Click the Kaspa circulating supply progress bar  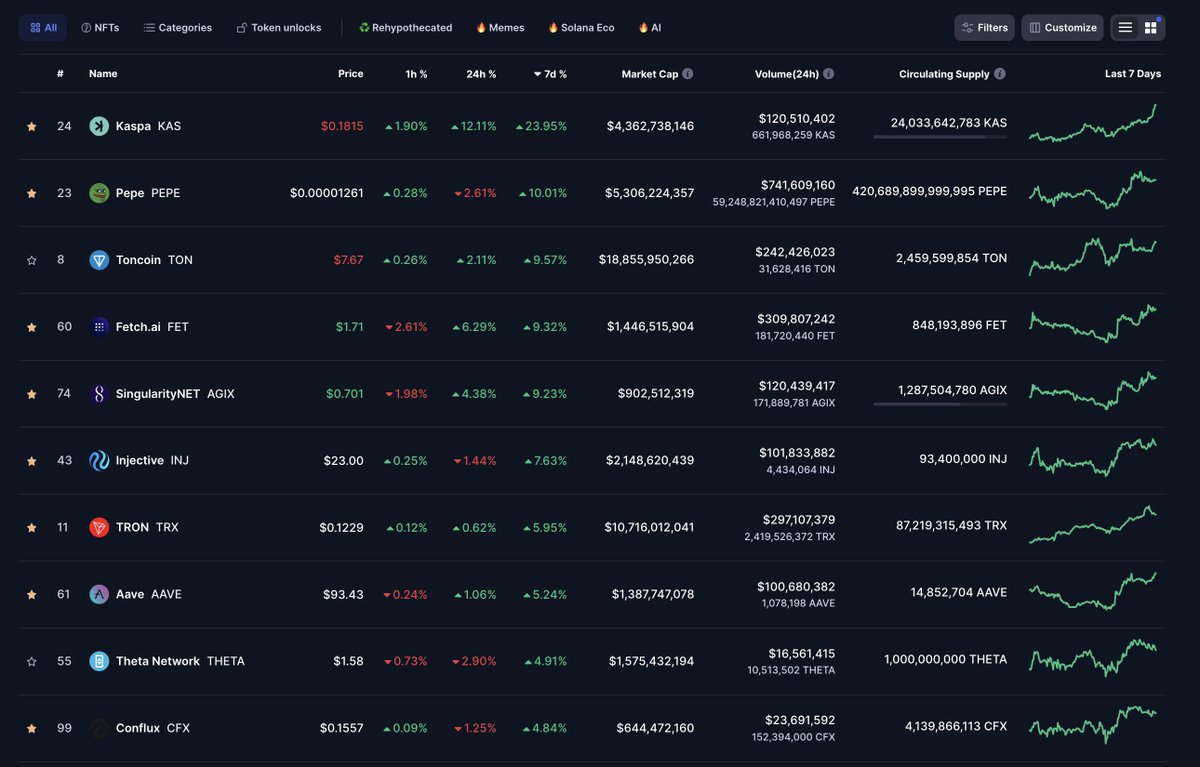tap(940, 138)
